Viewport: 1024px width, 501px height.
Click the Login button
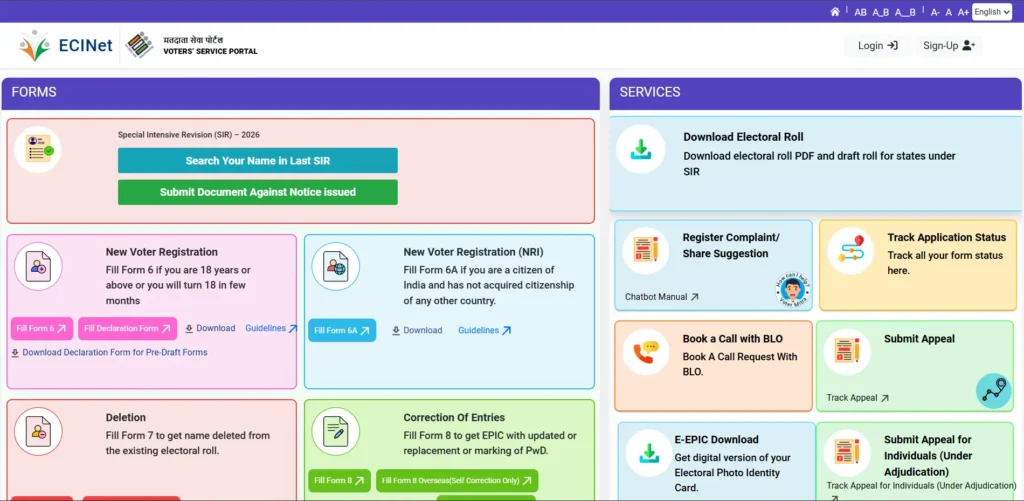point(877,45)
